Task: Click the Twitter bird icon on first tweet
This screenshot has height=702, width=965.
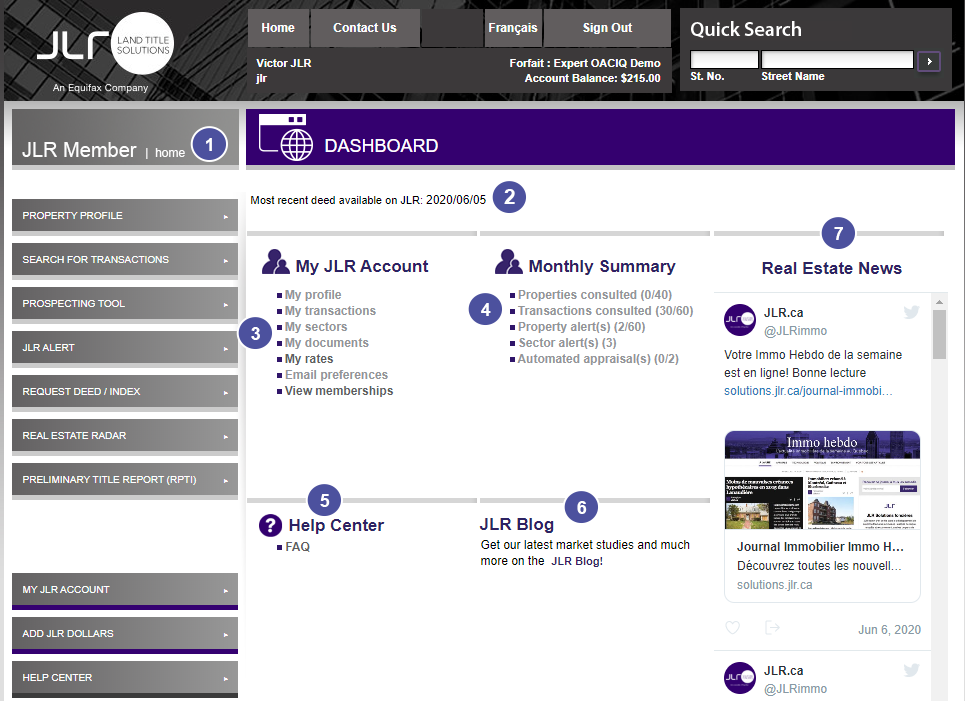Action: pos(911,312)
